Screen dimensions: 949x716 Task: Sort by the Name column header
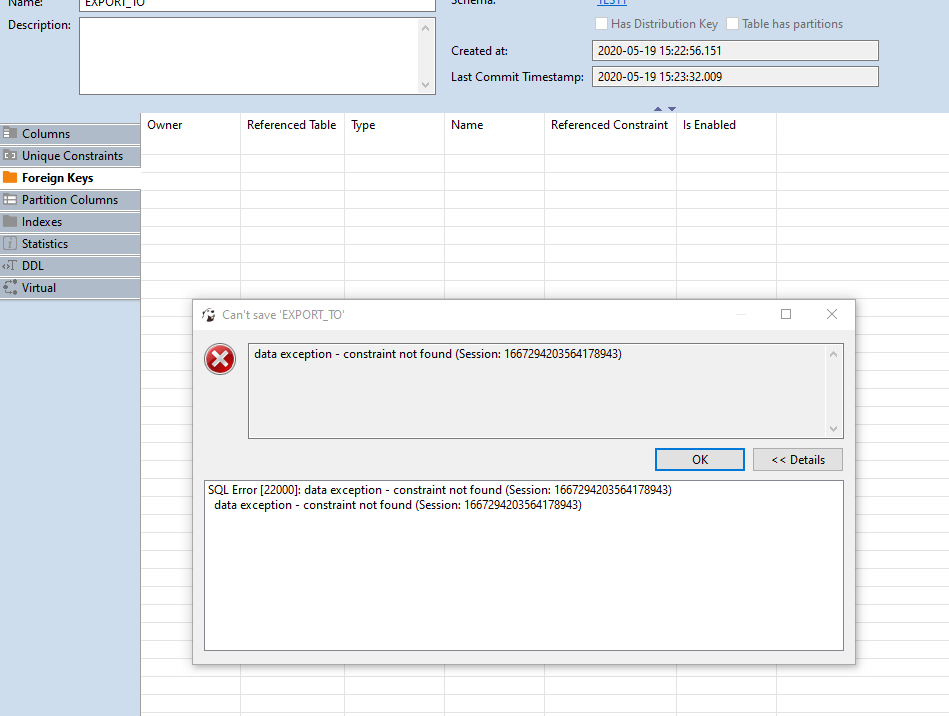click(494, 125)
